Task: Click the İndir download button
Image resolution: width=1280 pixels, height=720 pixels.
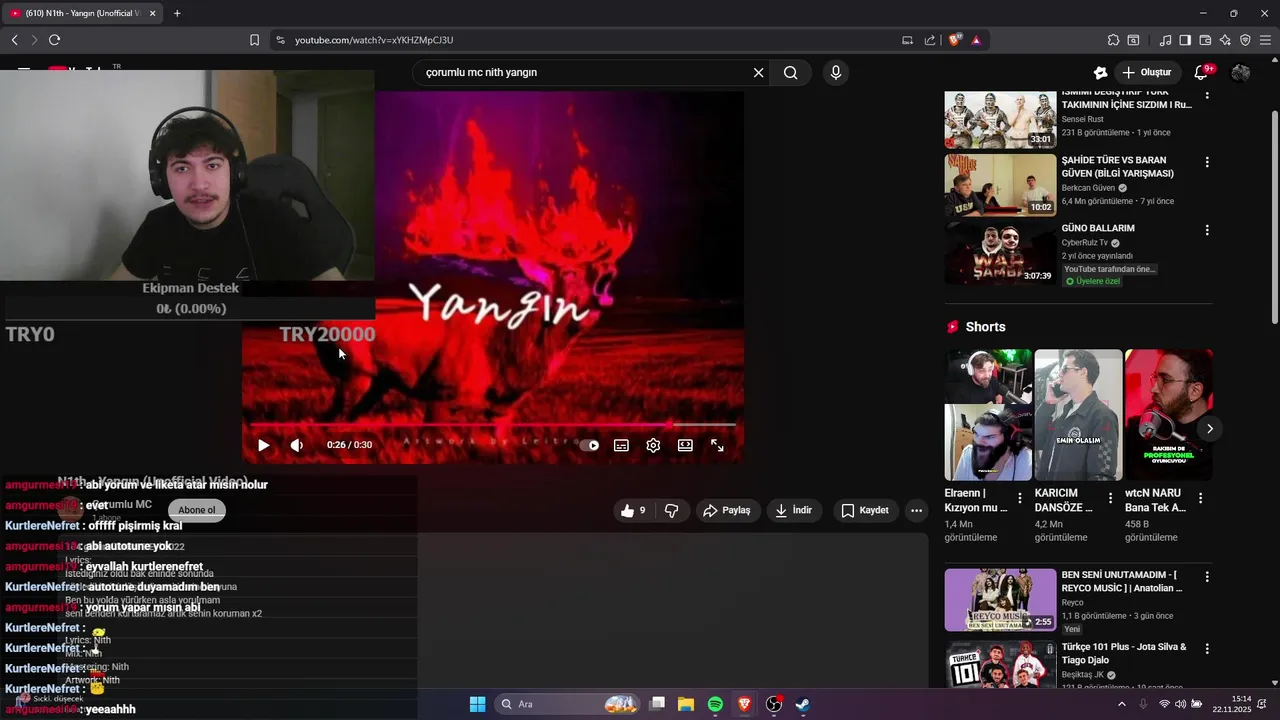Action: click(x=794, y=510)
